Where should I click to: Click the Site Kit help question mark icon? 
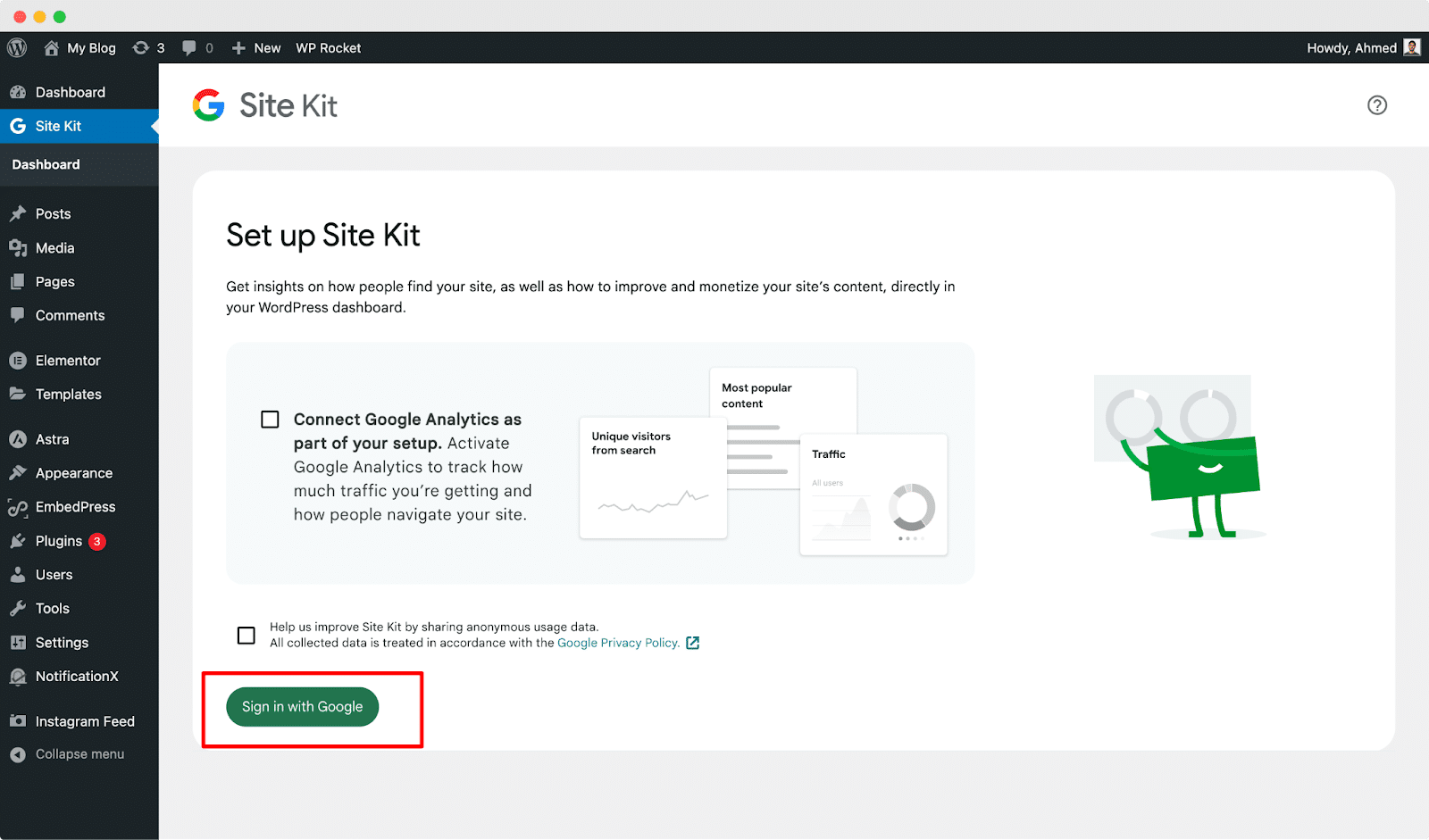pyautogui.click(x=1377, y=105)
